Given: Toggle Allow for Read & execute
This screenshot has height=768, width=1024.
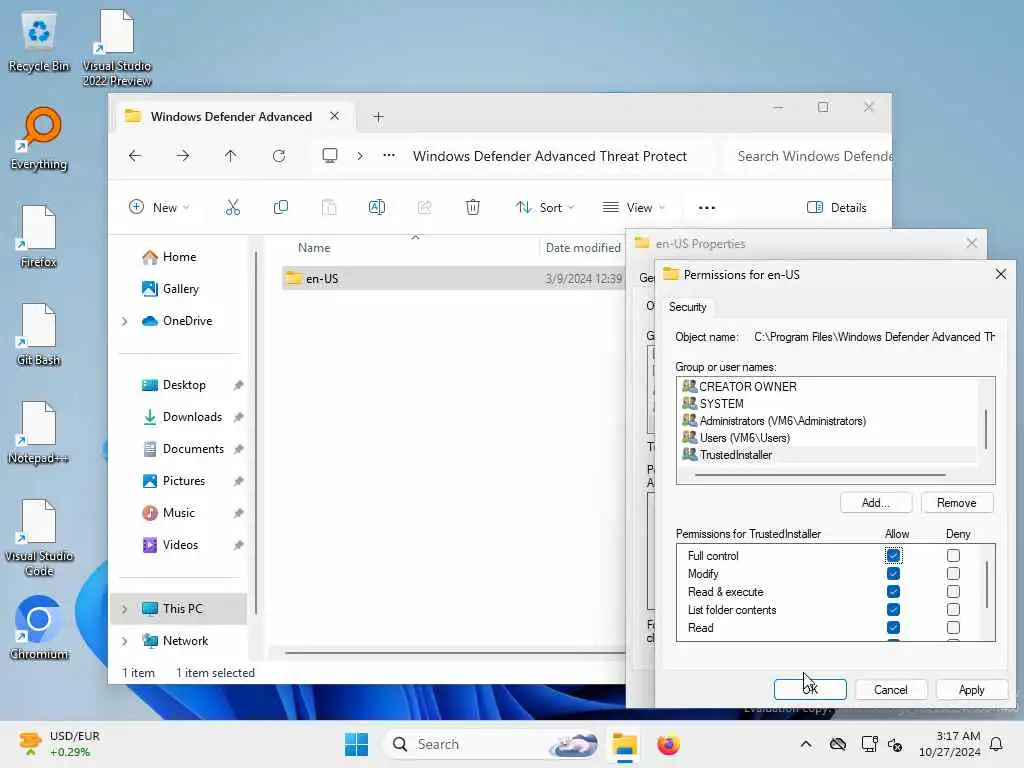Looking at the screenshot, I should (x=893, y=592).
